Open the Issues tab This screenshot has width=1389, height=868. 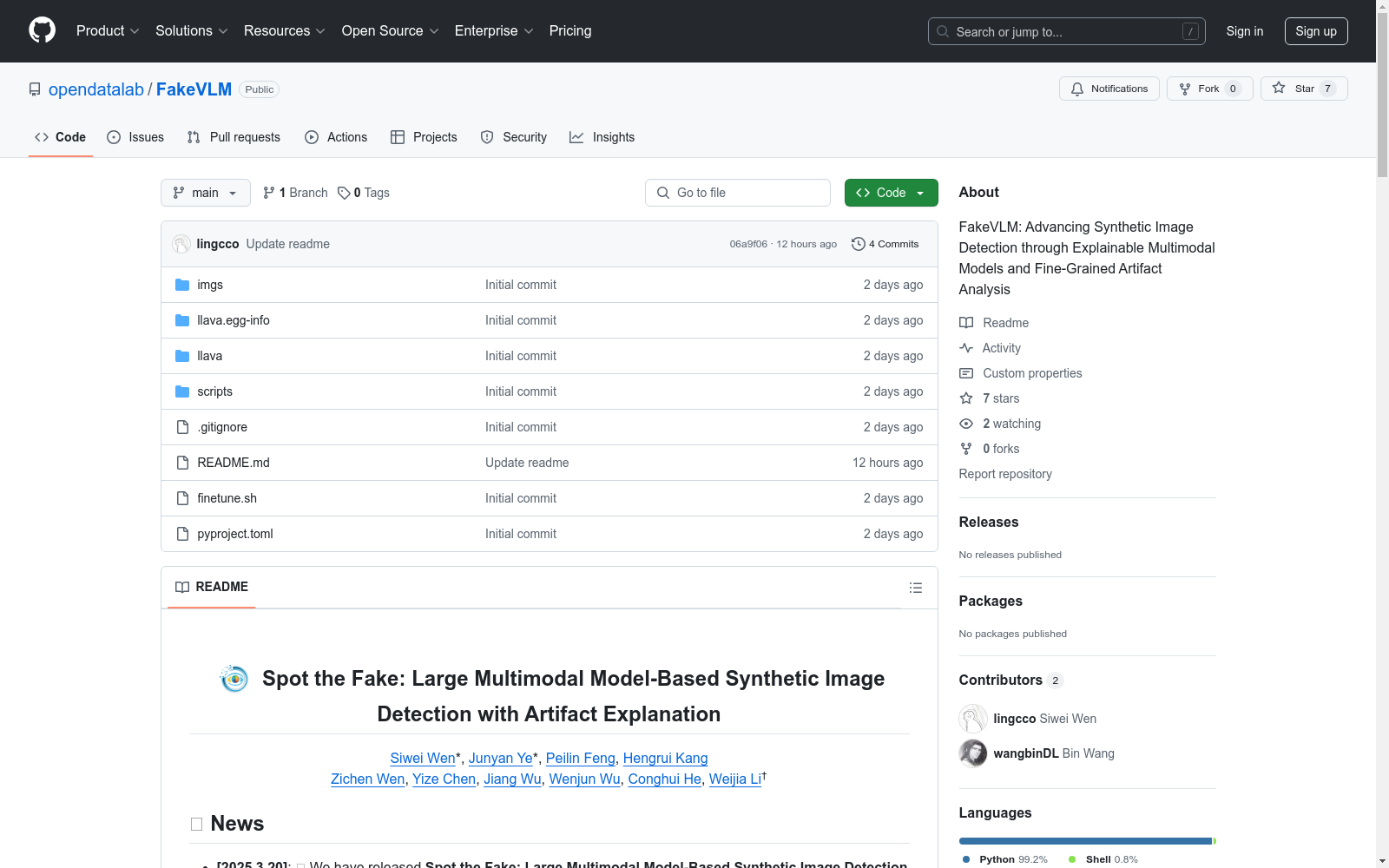pos(135,137)
